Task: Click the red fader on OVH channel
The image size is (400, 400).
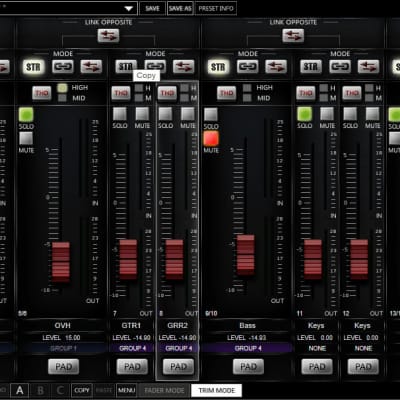Action: pos(61,262)
